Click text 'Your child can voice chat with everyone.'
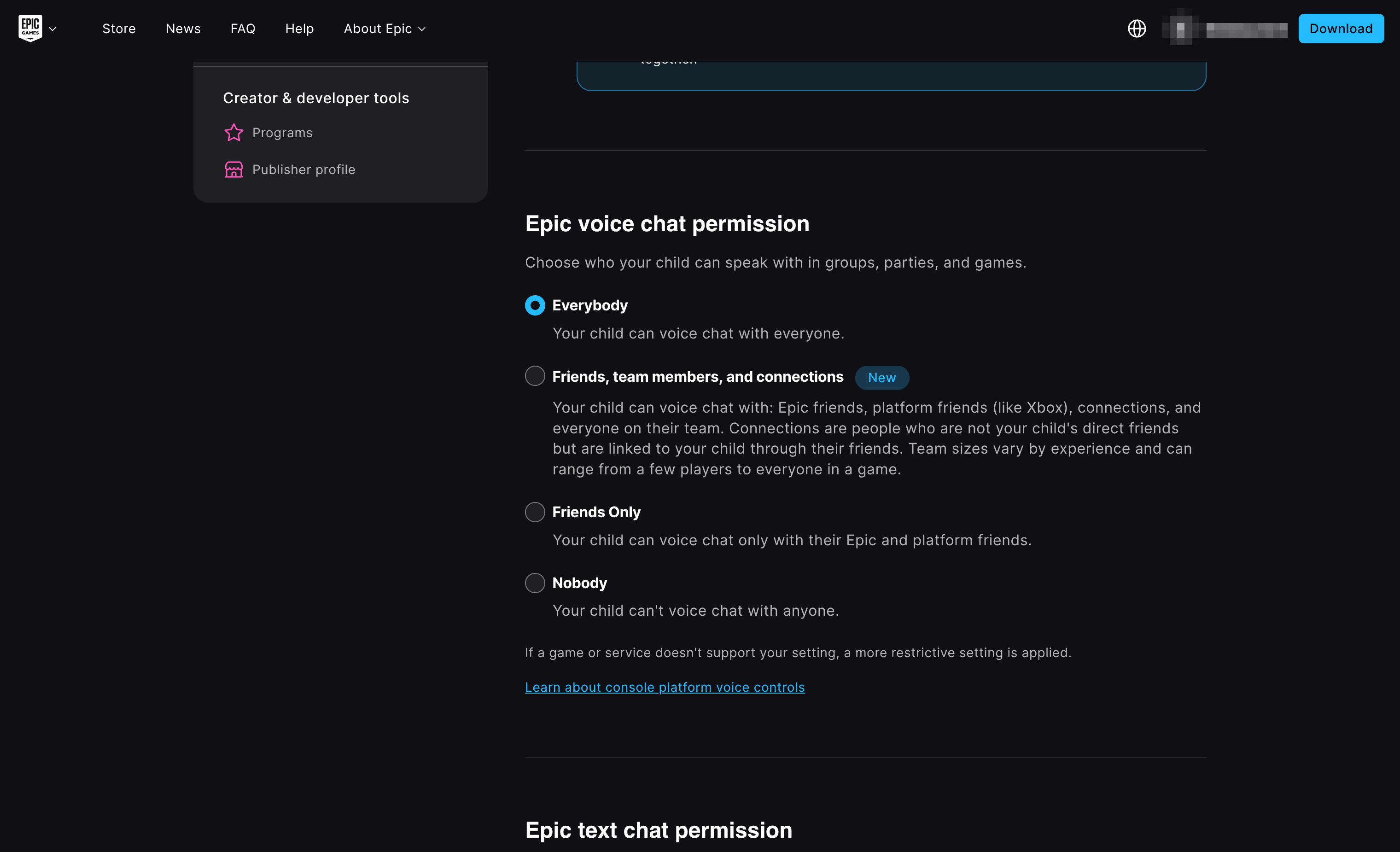The width and height of the screenshot is (1400, 852). [698, 333]
